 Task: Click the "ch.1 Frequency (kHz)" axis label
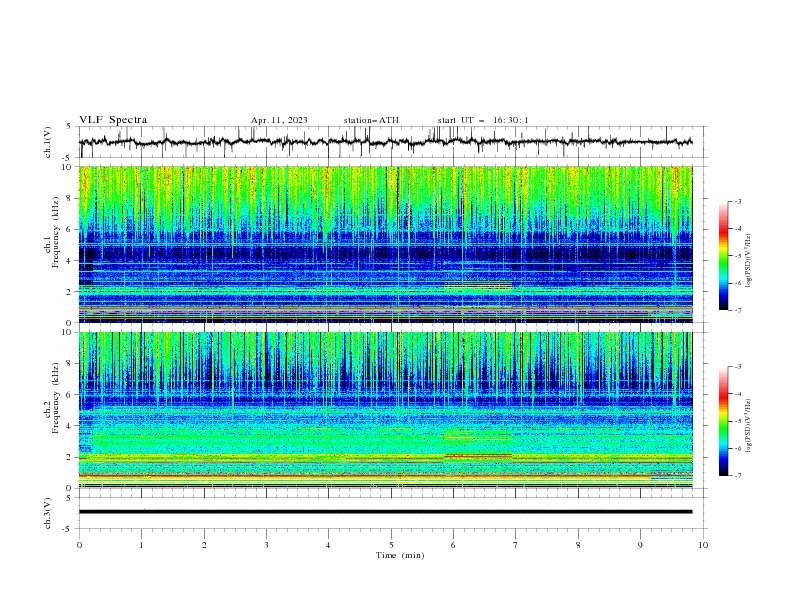(x=52, y=232)
